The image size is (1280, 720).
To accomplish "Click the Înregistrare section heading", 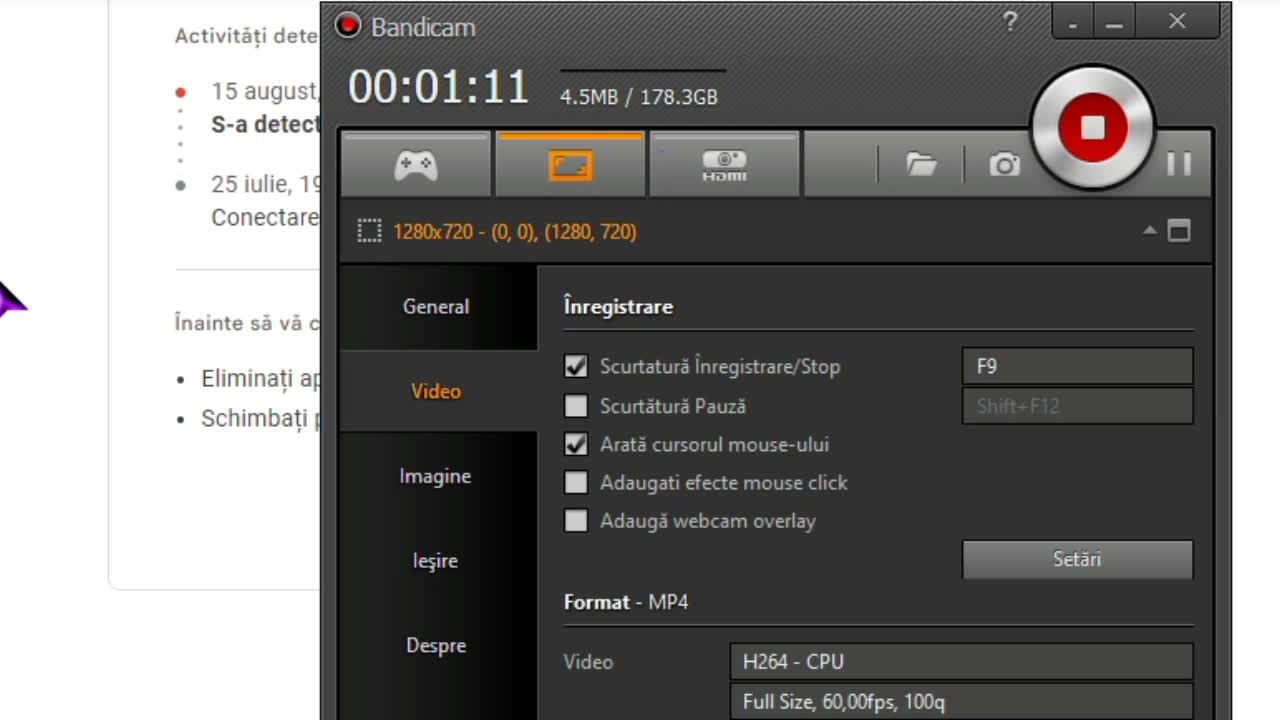I will 618,307.
